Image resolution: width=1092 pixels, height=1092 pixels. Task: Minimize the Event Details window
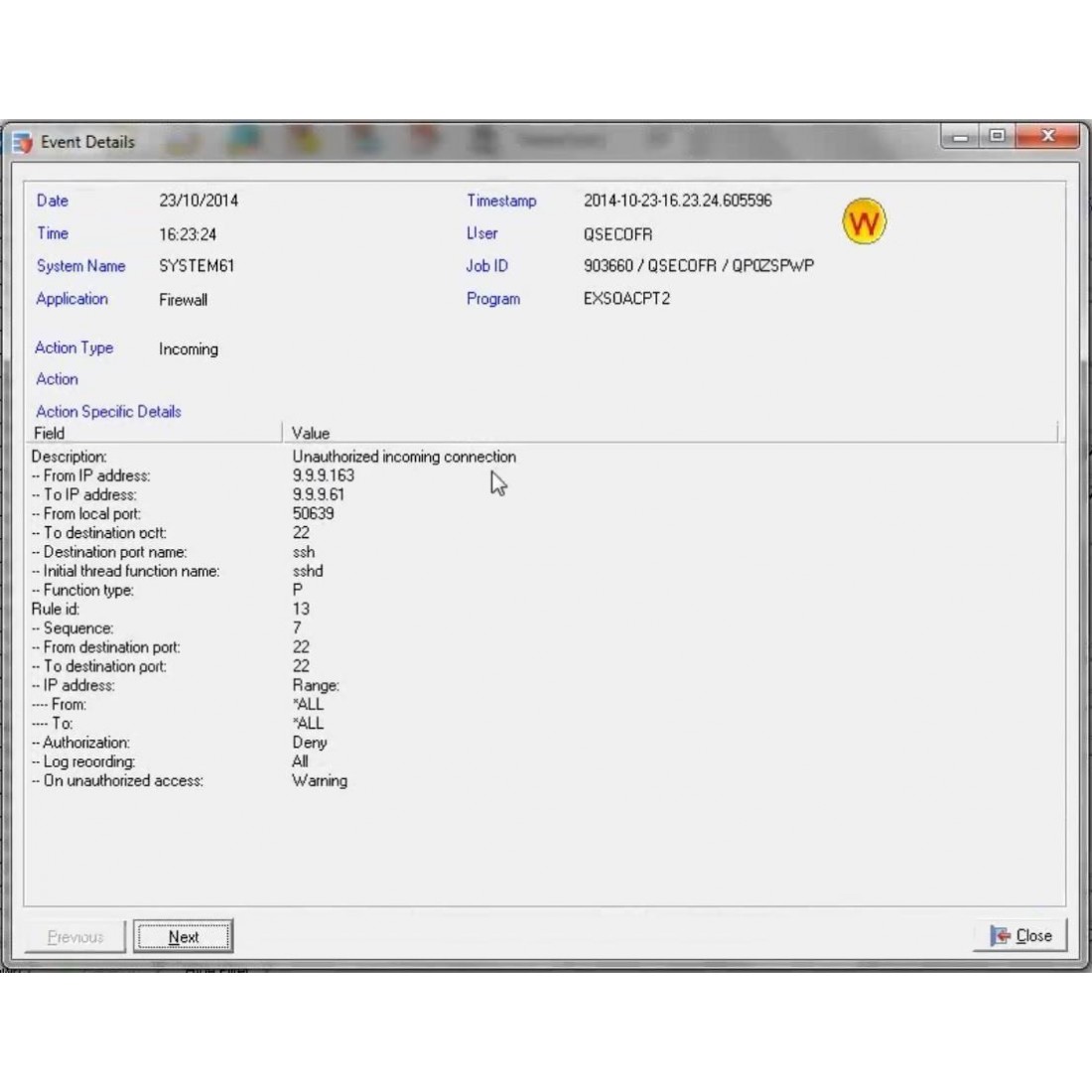tap(960, 137)
